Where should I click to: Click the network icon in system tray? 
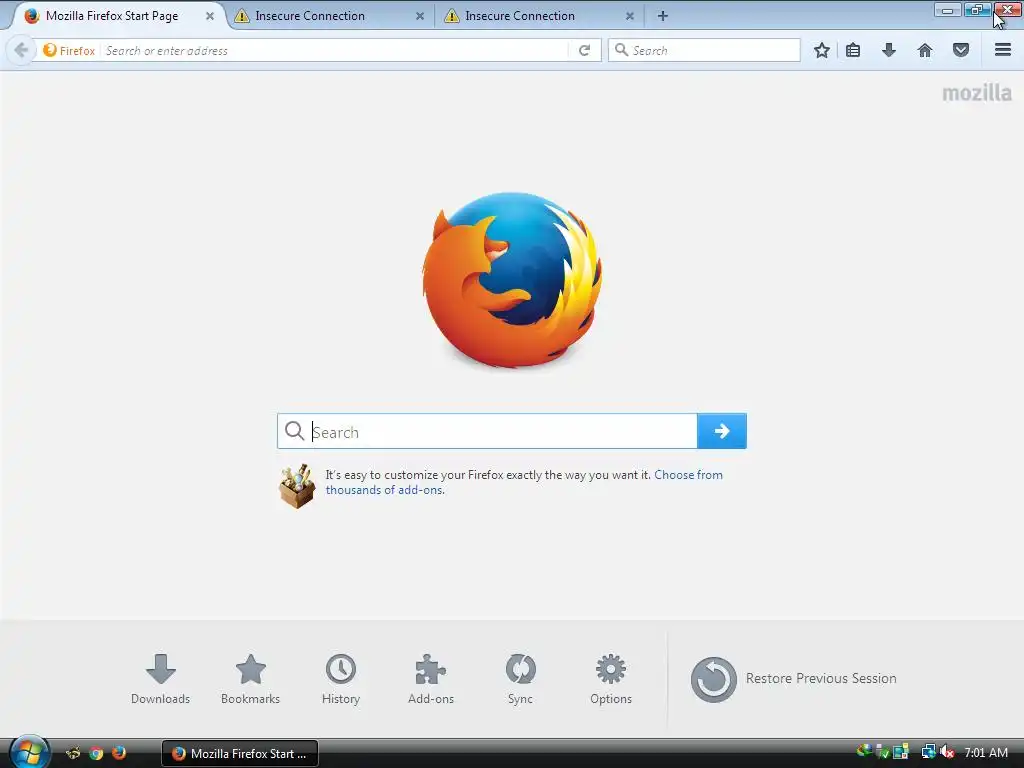pyautogui.click(x=928, y=752)
